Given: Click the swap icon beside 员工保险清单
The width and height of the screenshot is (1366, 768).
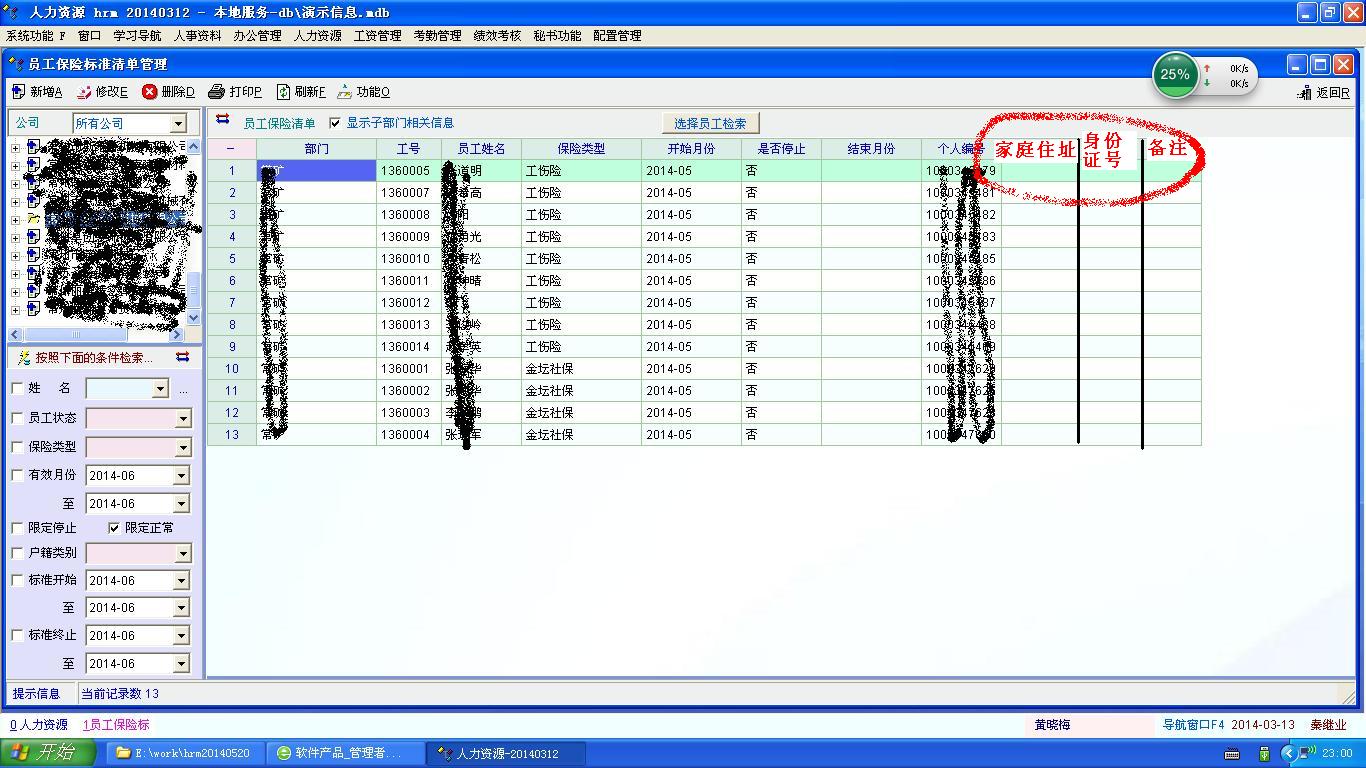Looking at the screenshot, I should coord(223,120).
